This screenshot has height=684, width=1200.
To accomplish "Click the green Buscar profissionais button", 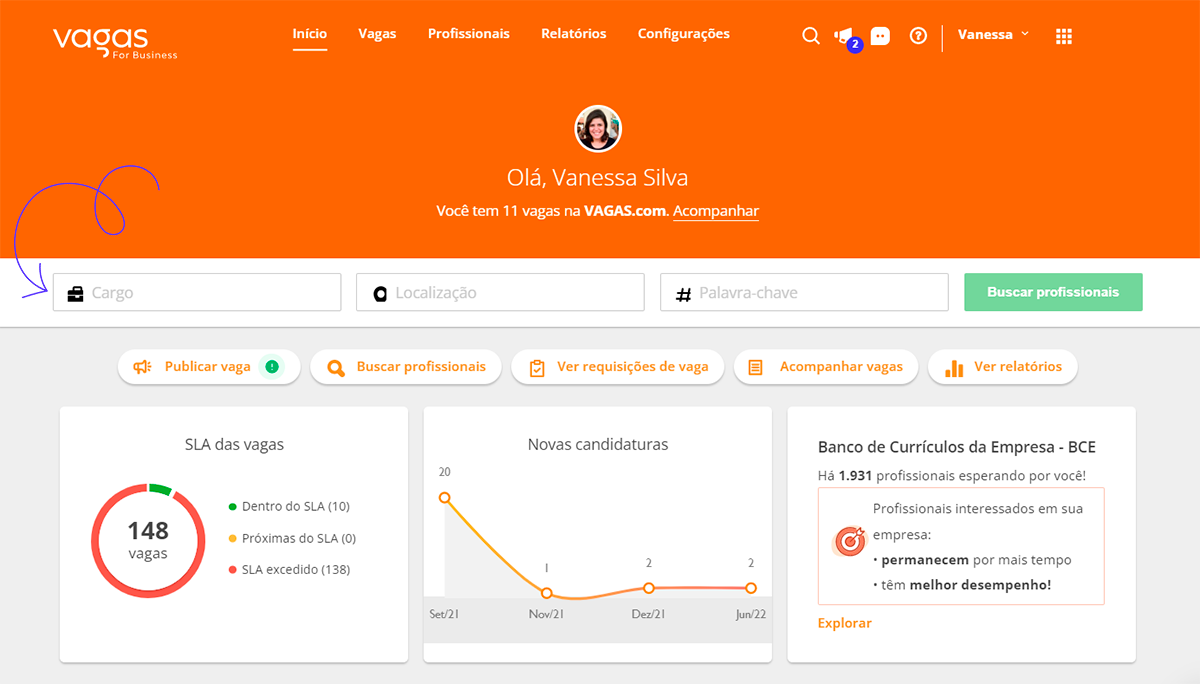I will coord(1053,292).
